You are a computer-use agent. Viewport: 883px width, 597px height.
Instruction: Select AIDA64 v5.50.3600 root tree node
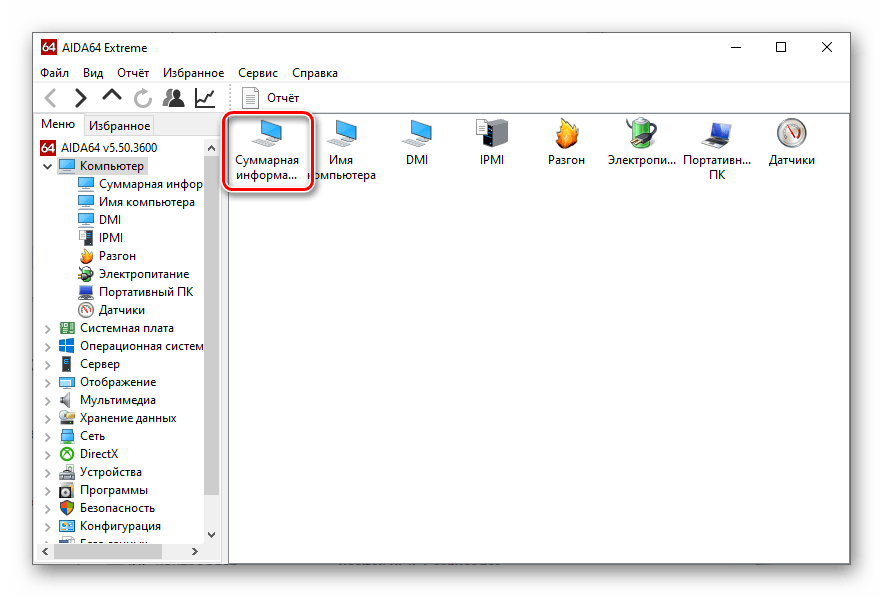(x=109, y=148)
